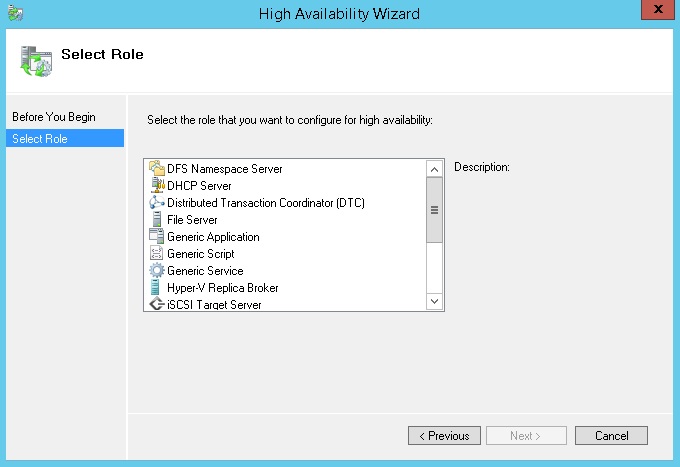Screen dimensions: 680x467
Task: Click the wizard icon in title bar
Action: 16,13
